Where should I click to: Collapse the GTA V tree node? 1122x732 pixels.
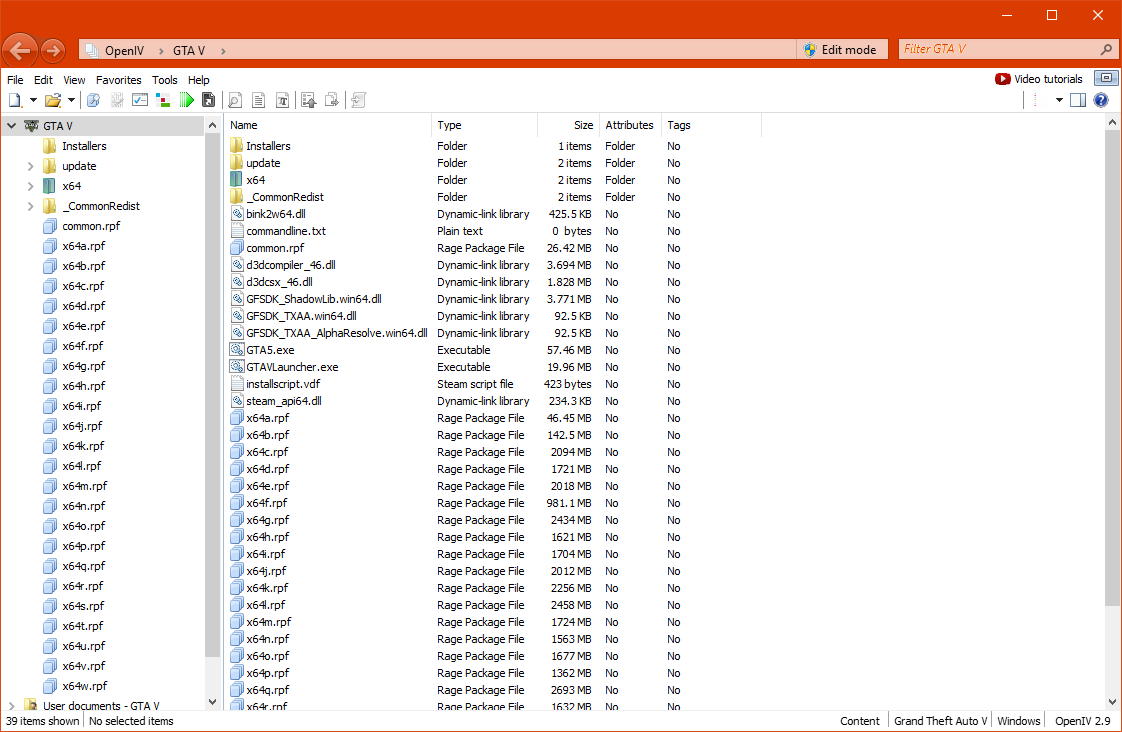click(11, 126)
